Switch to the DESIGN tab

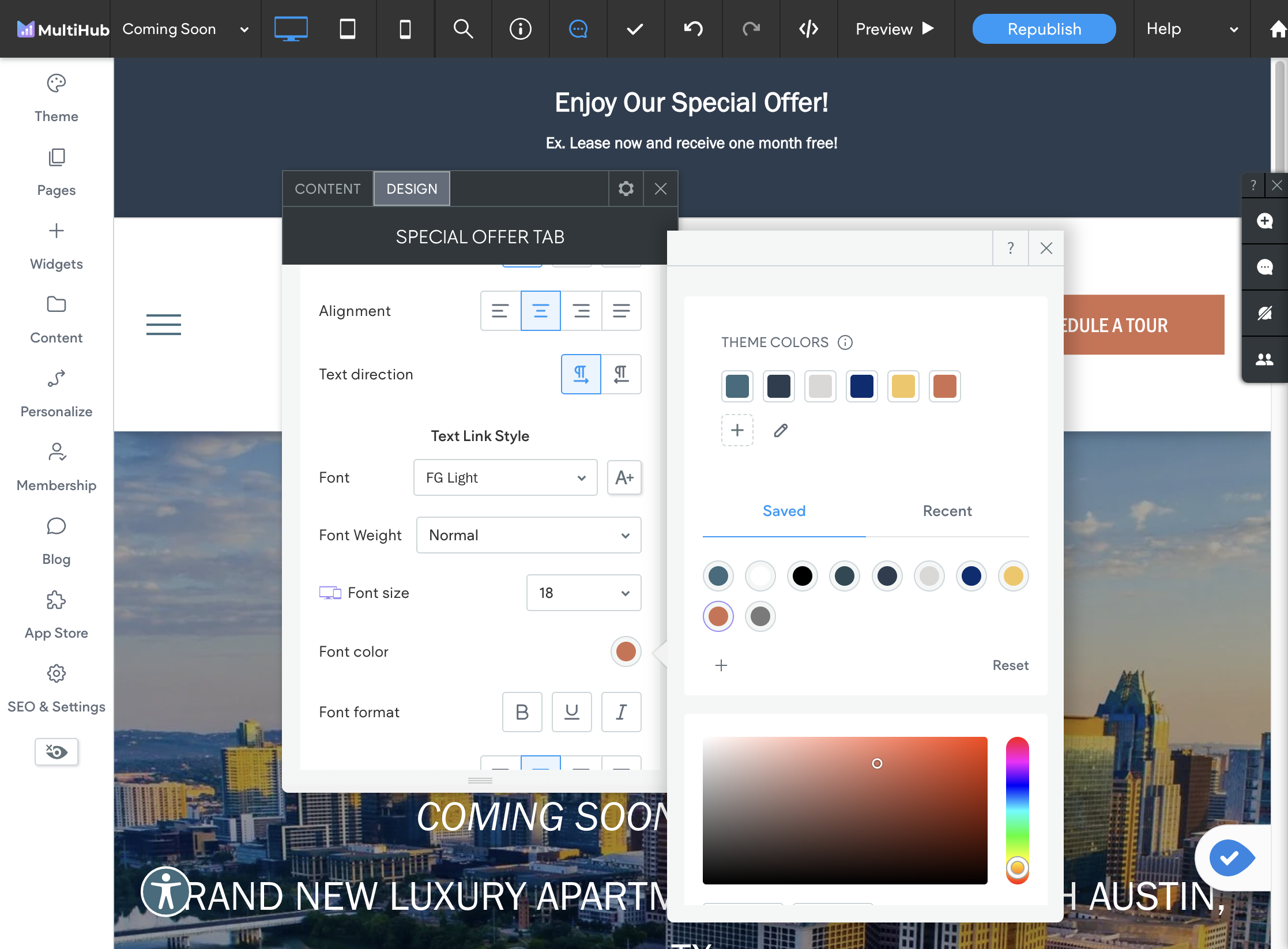412,189
